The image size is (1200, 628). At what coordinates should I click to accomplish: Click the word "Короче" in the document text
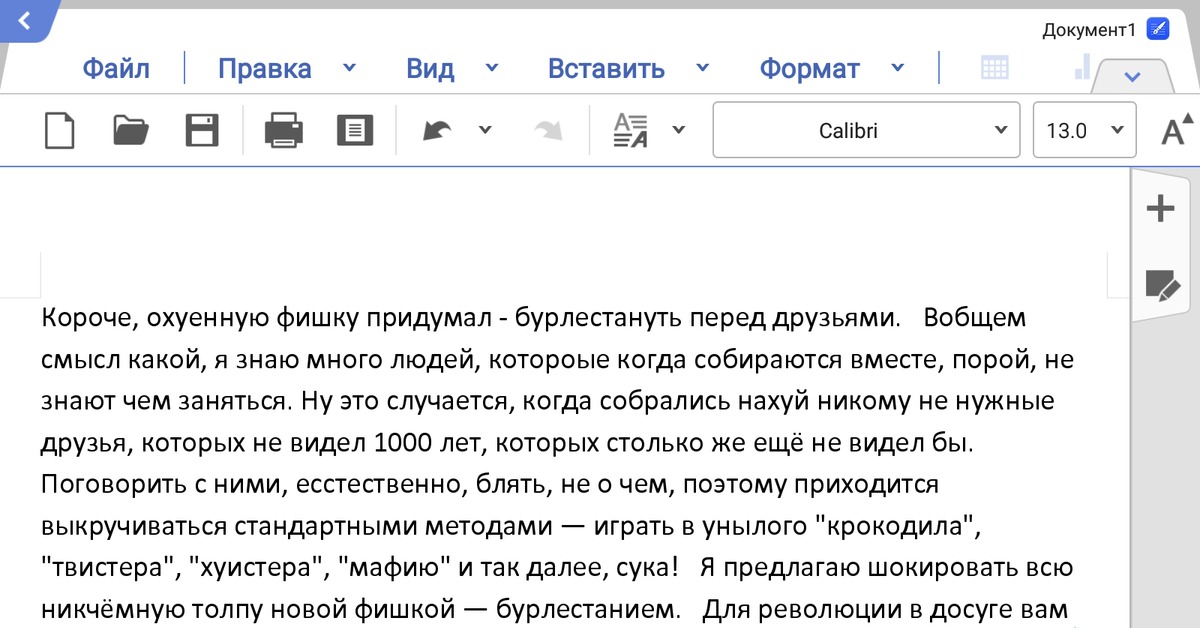tap(88, 319)
